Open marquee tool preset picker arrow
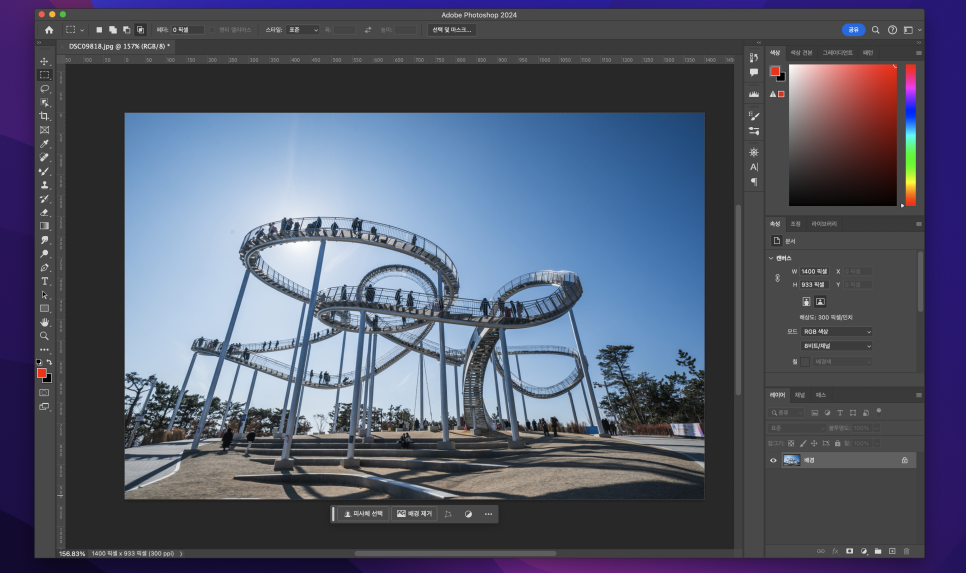 (82, 30)
